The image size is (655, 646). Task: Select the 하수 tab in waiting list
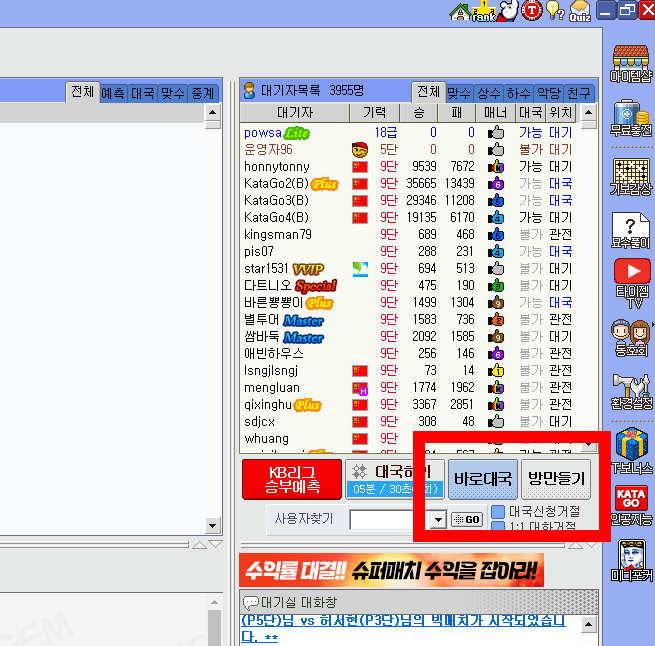519,93
